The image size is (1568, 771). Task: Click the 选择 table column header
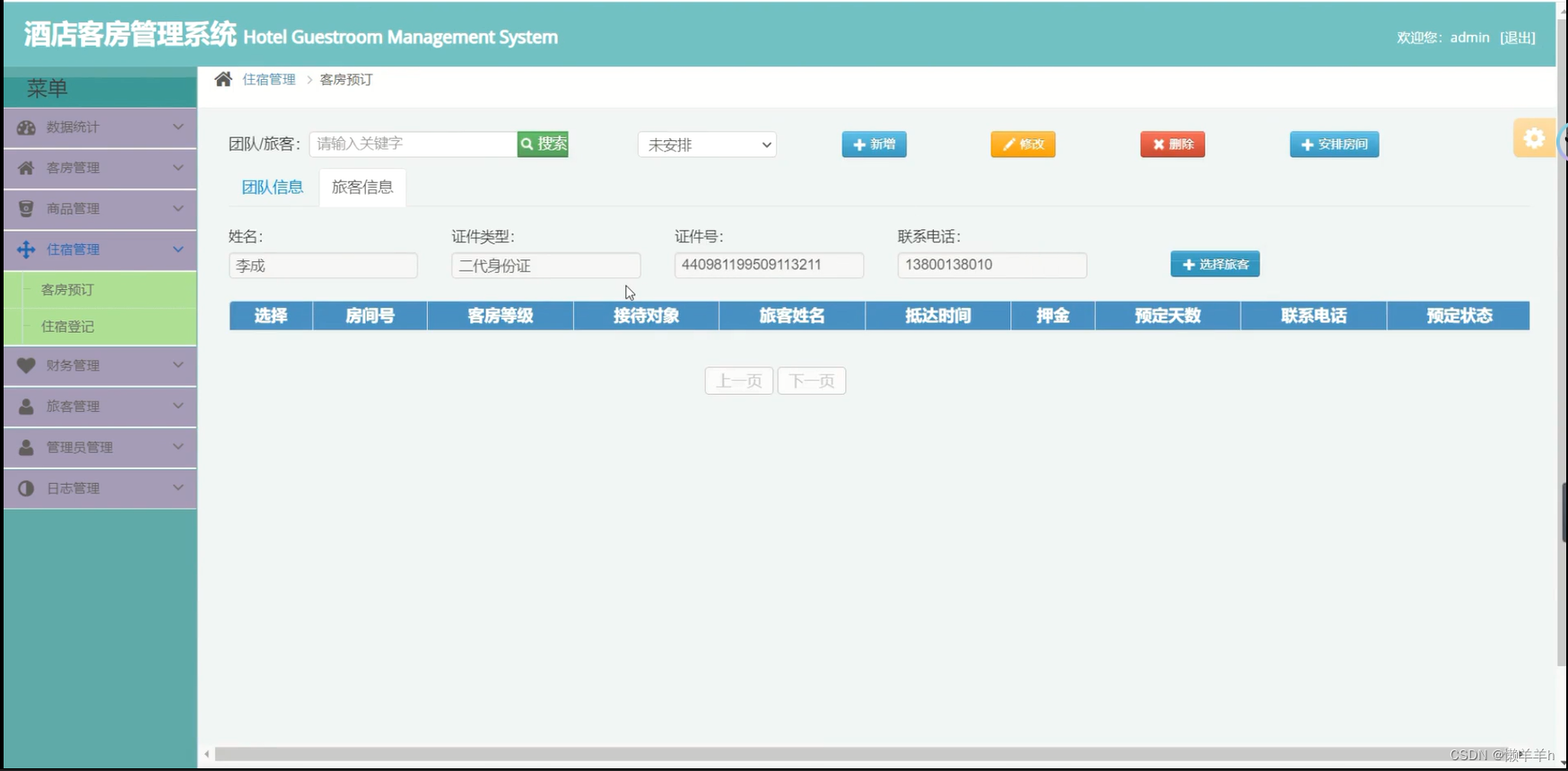tap(271, 316)
